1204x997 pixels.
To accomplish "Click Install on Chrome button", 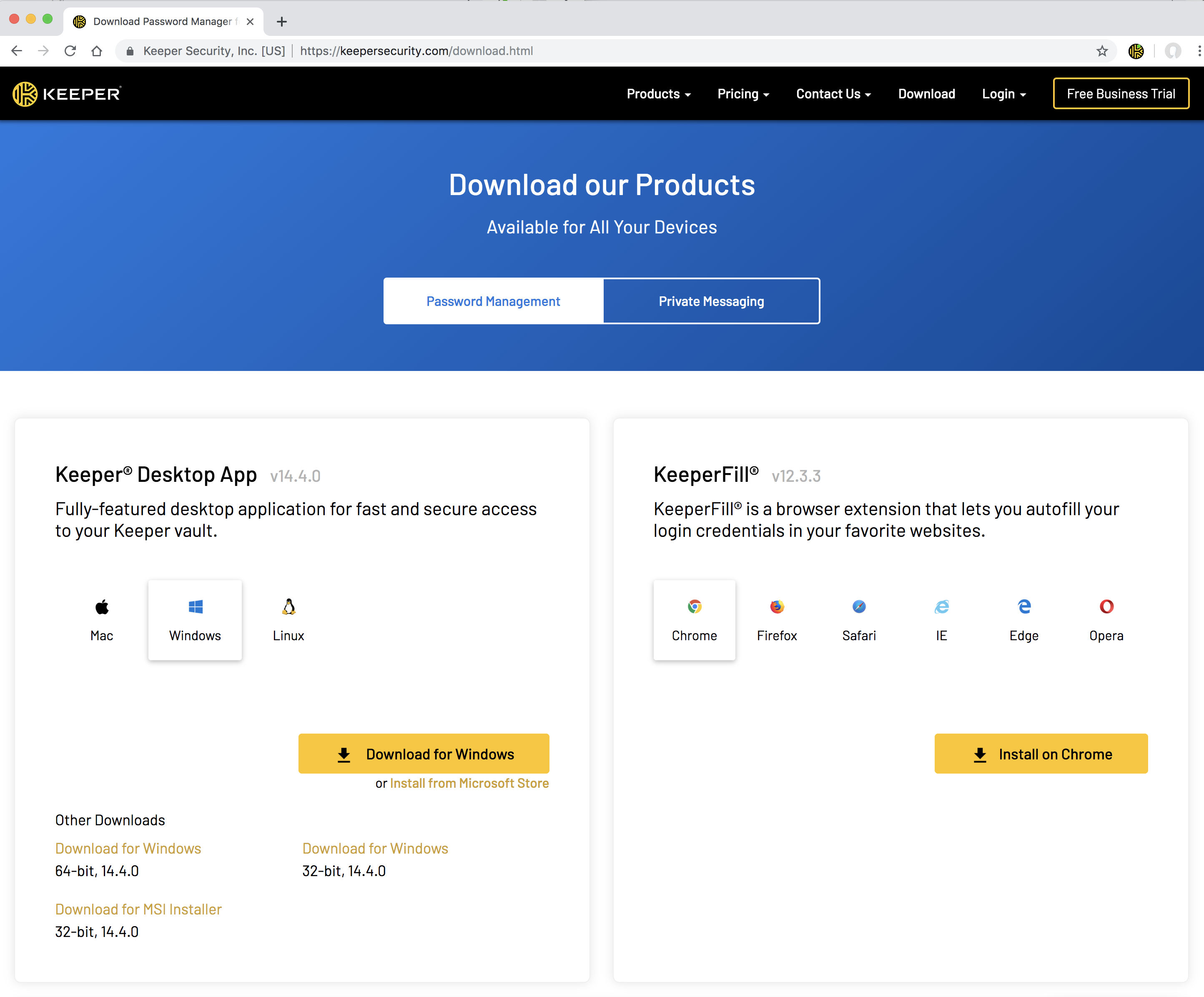I will pos(1041,753).
